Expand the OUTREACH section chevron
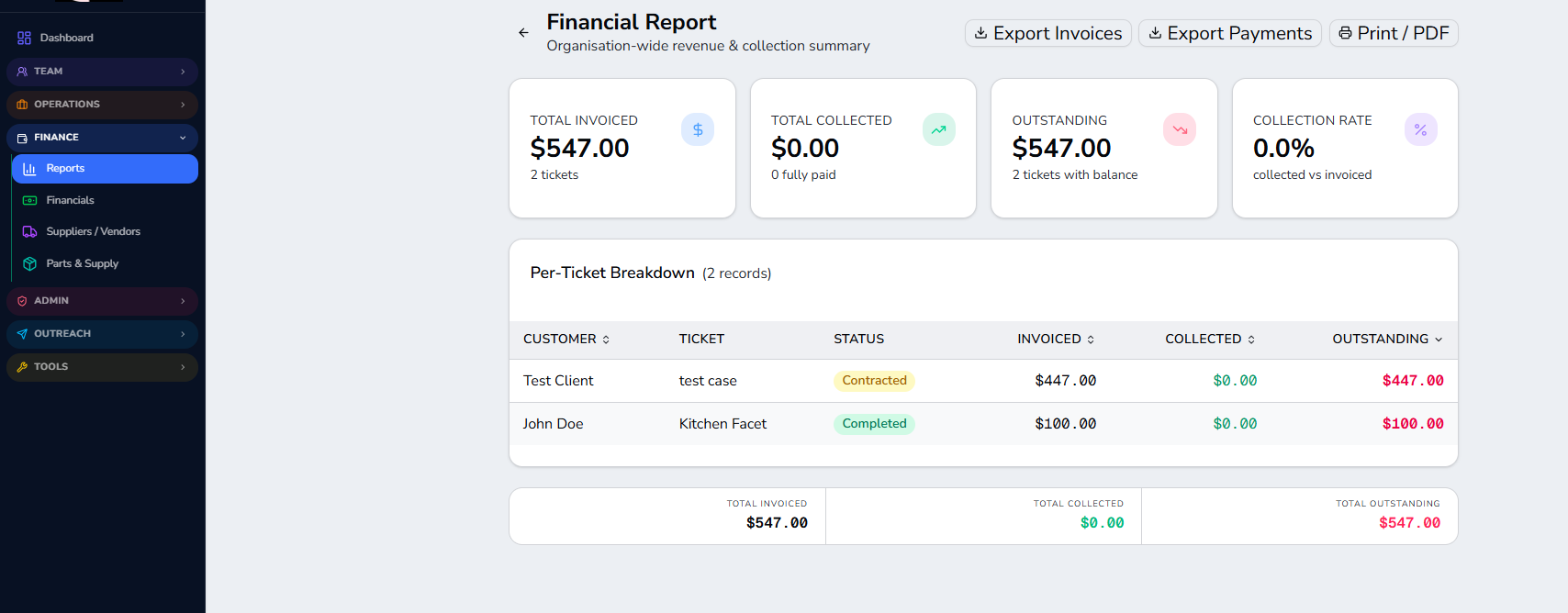1568x613 pixels. click(x=183, y=334)
